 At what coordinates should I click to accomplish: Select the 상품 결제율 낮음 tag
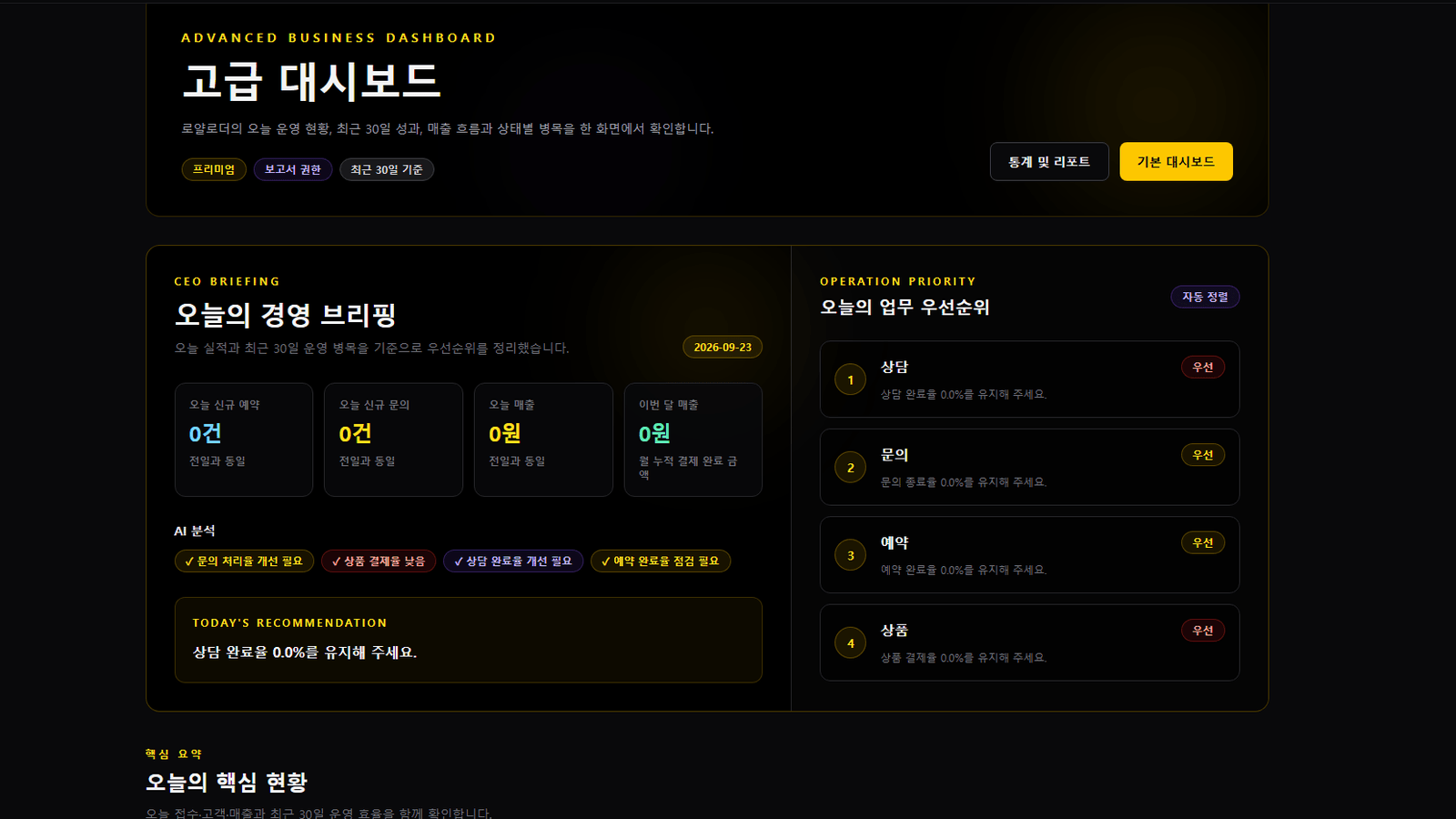pos(379,561)
